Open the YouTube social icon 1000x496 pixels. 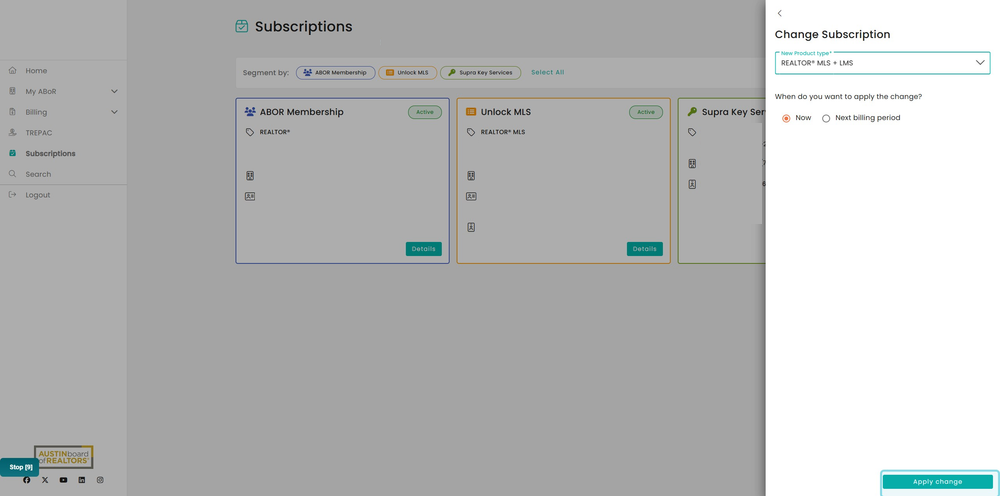tap(63, 480)
